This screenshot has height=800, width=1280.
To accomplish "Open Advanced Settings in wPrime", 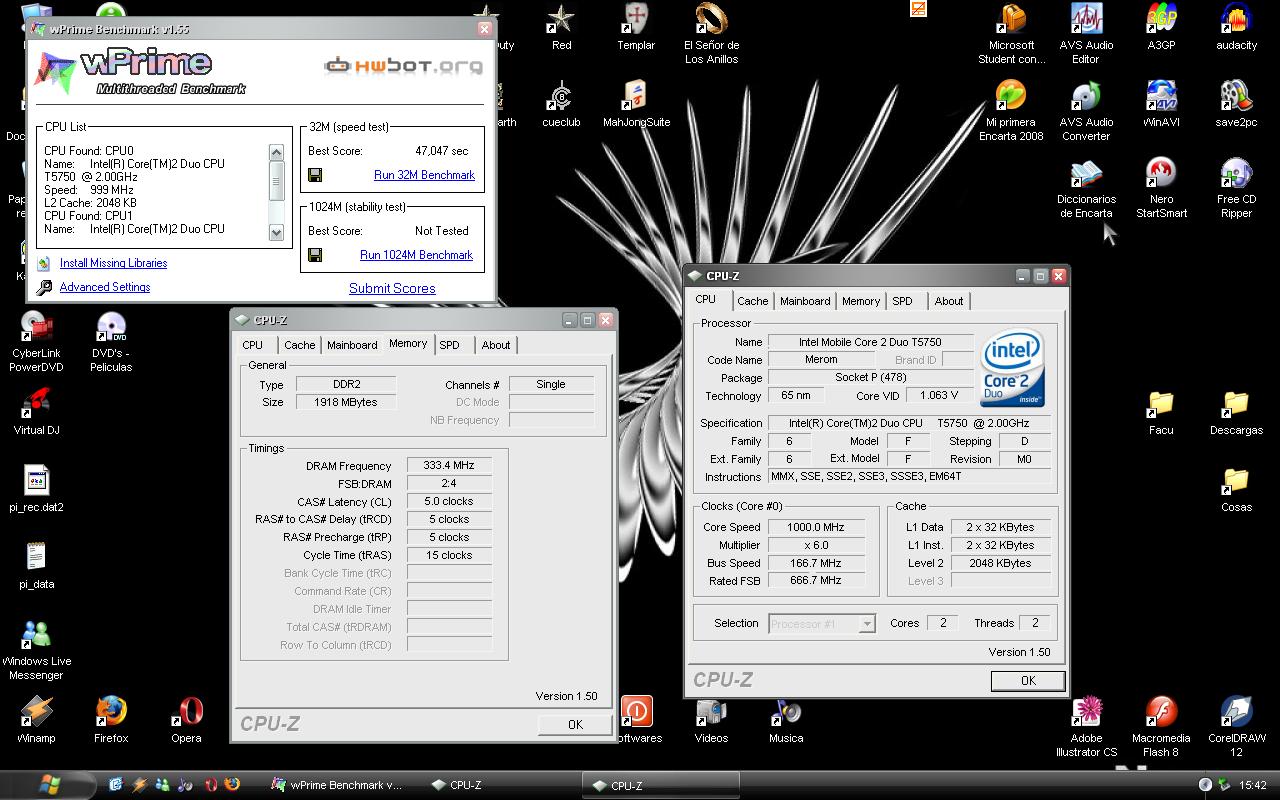I will (105, 287).
